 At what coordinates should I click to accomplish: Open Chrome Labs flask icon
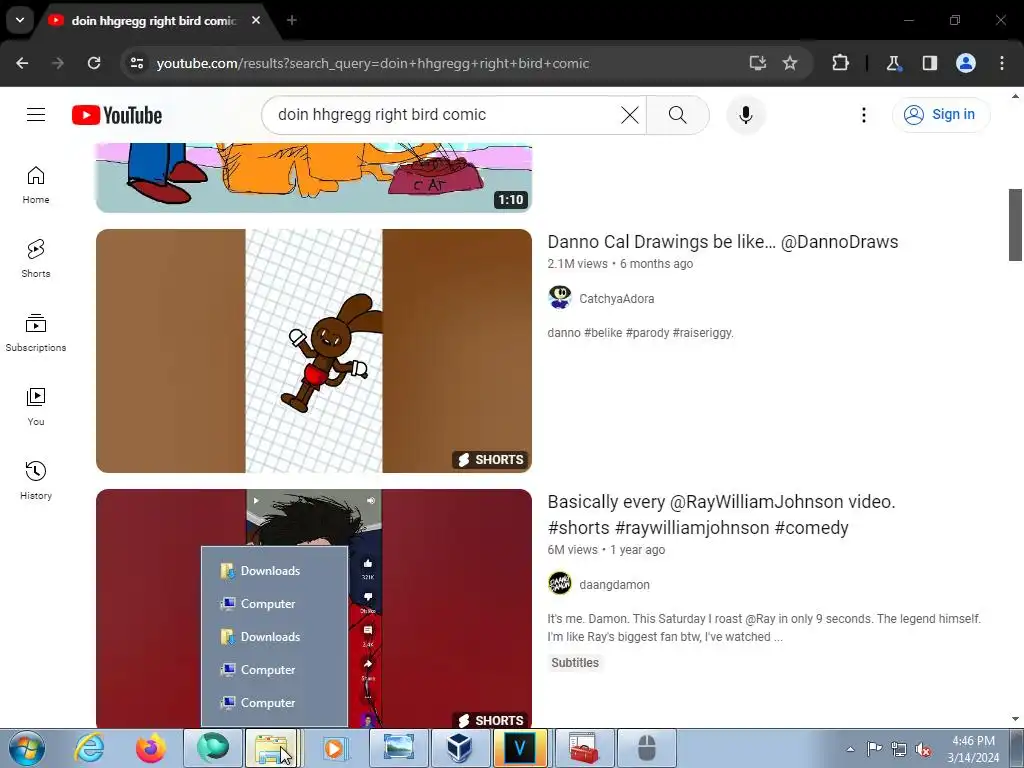click(x=893, y=63)
